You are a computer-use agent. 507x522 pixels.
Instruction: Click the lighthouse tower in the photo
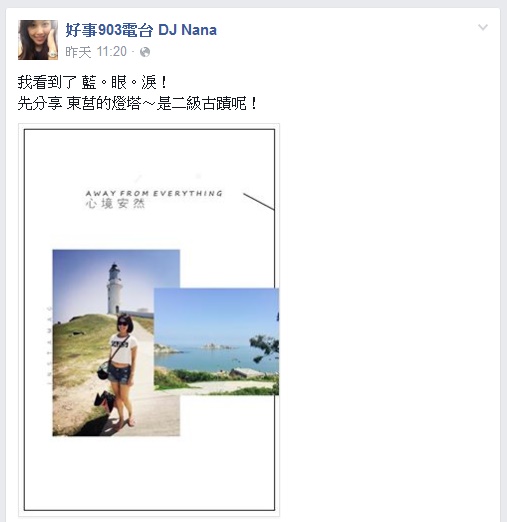point(114,288)
